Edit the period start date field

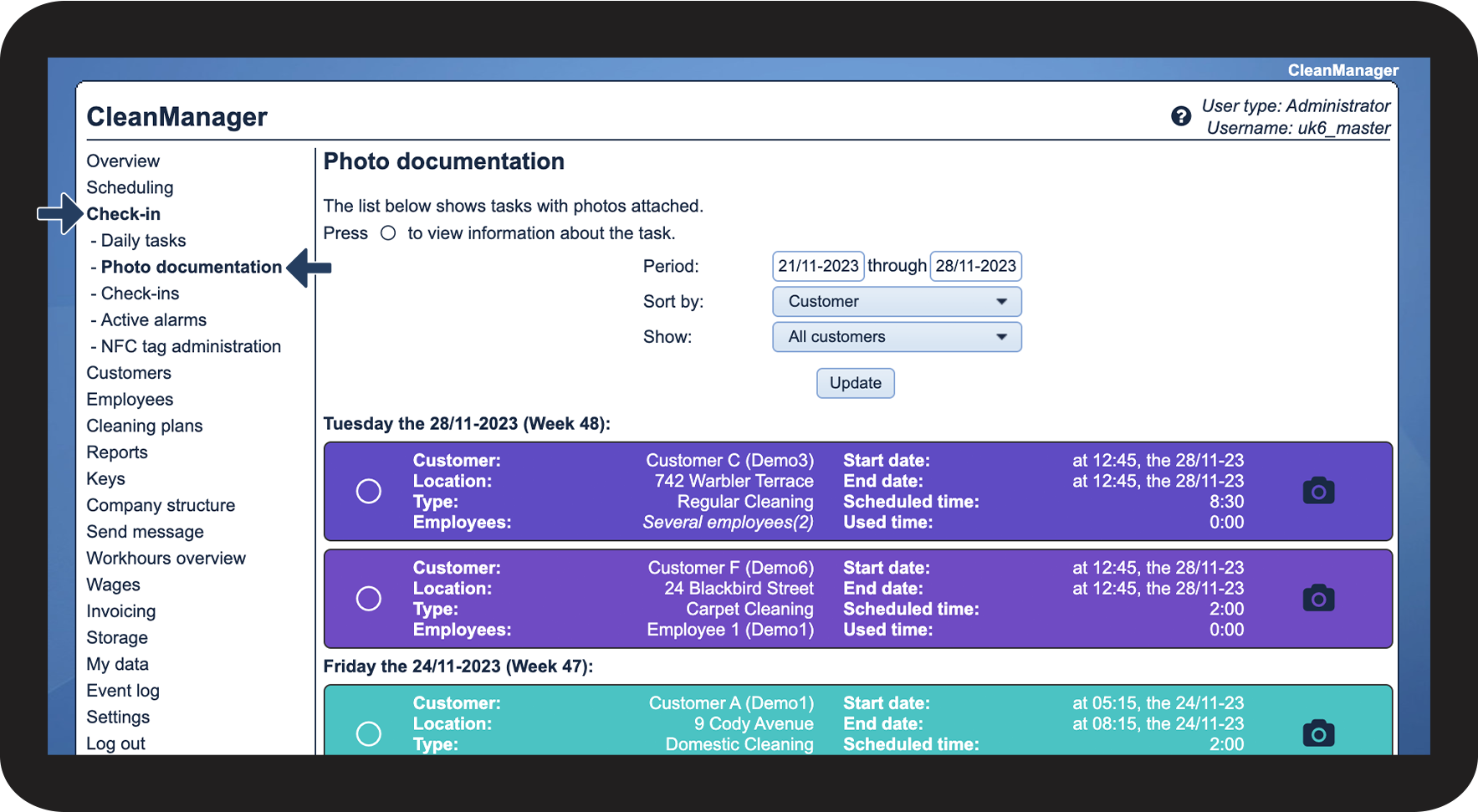pos(817,266)
